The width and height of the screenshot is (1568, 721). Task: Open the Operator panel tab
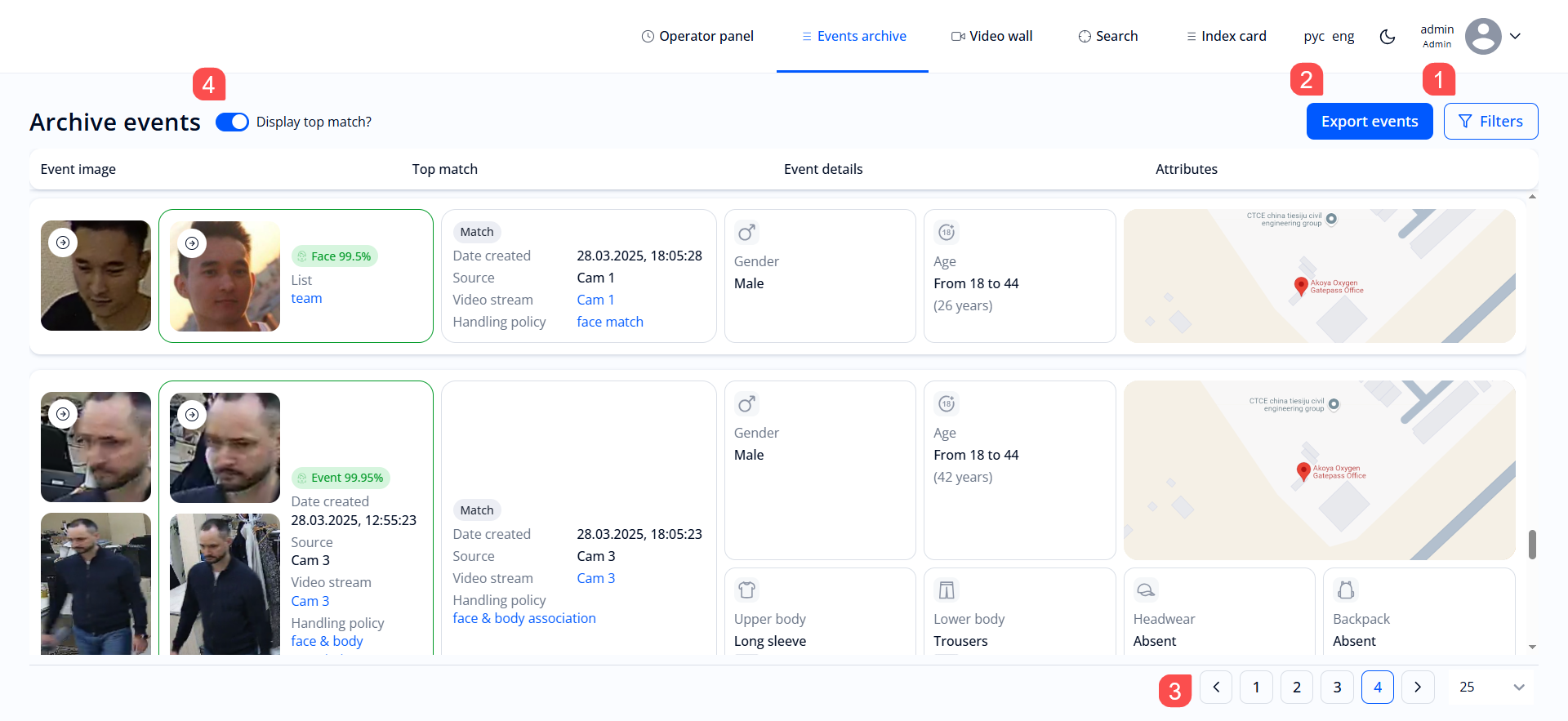[x=697, y=36]
